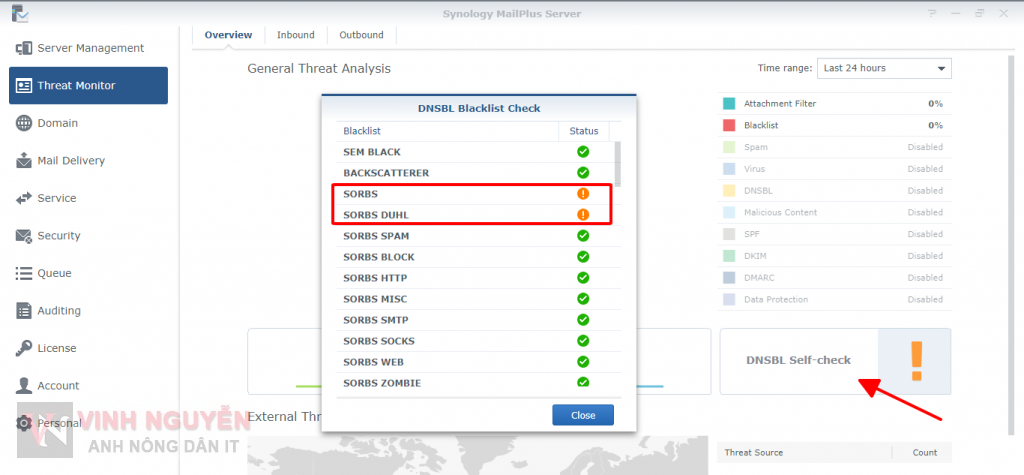The width and height of the screenshot is (1024, 475).
Task: Open the License section
Action: click(x=57, y=348)
